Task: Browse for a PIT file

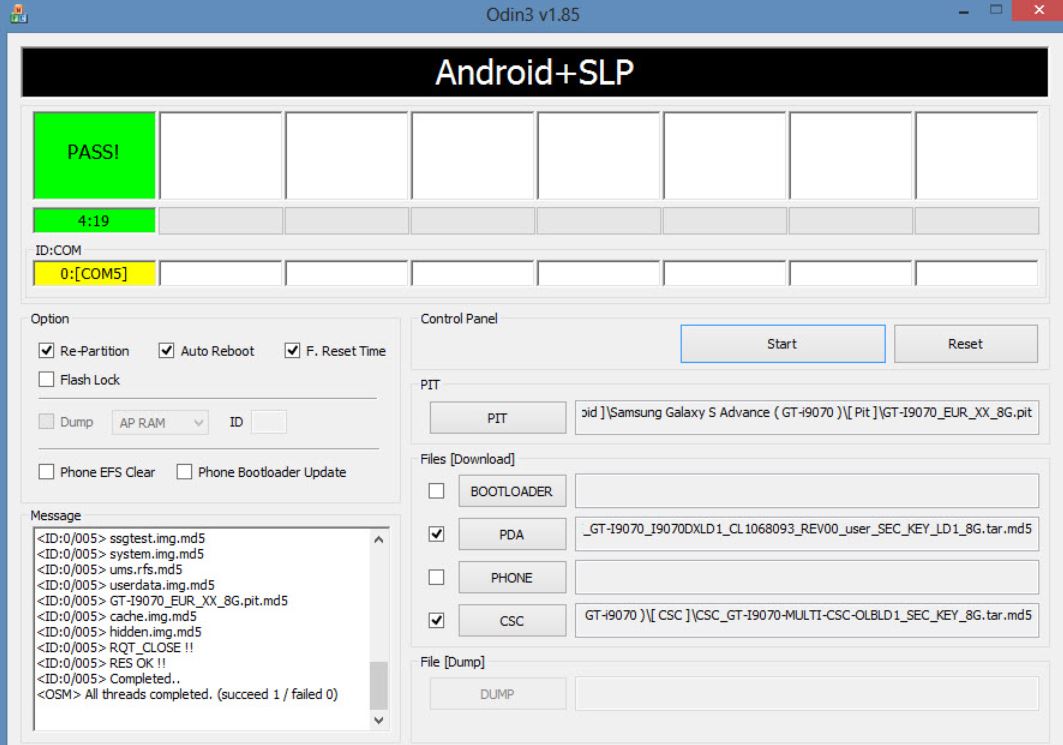Action: pyautogui.click(x=498, y=418)
